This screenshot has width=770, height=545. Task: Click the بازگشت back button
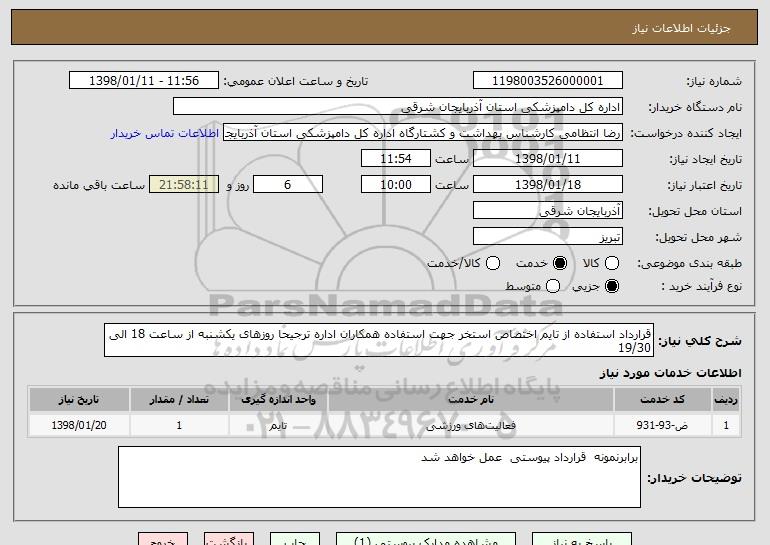229,539
